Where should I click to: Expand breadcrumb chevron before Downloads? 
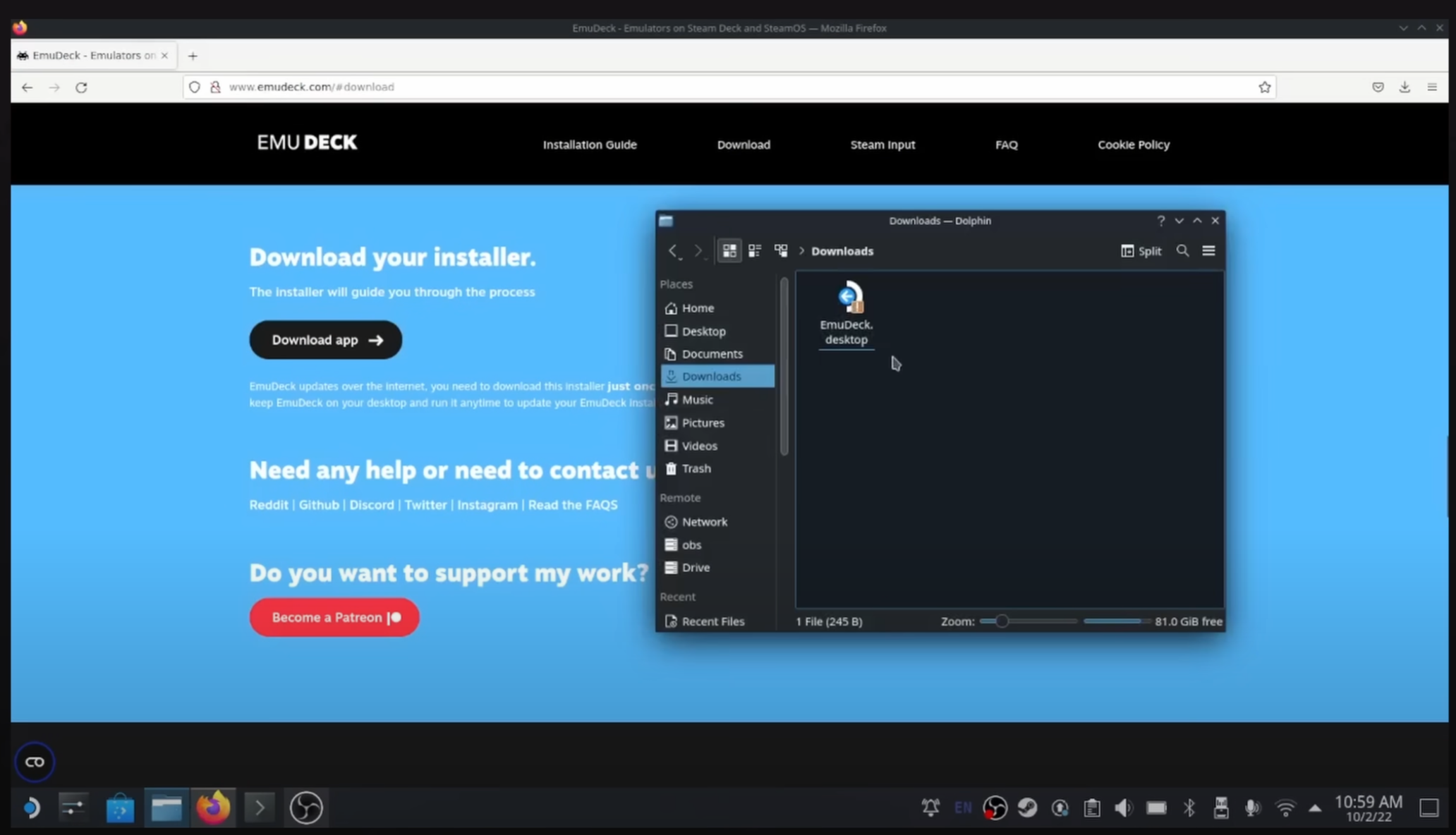point(801,250)
